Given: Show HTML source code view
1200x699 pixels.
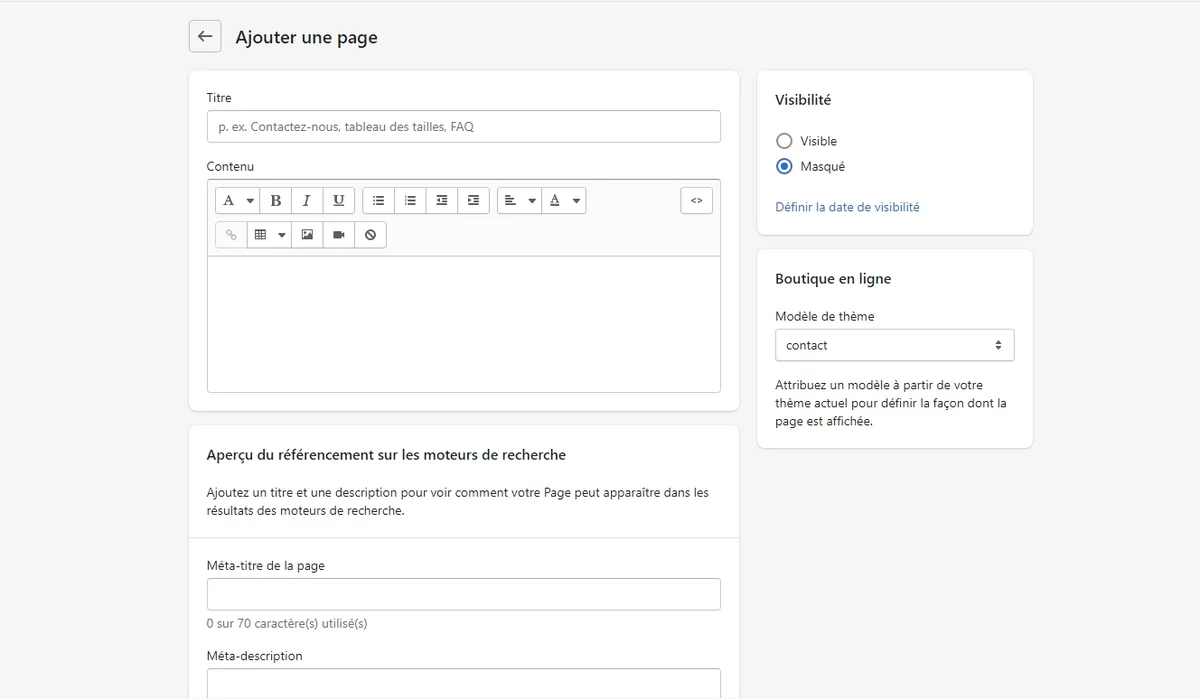Looking at the screenshot, I should (x=697, y=200).
